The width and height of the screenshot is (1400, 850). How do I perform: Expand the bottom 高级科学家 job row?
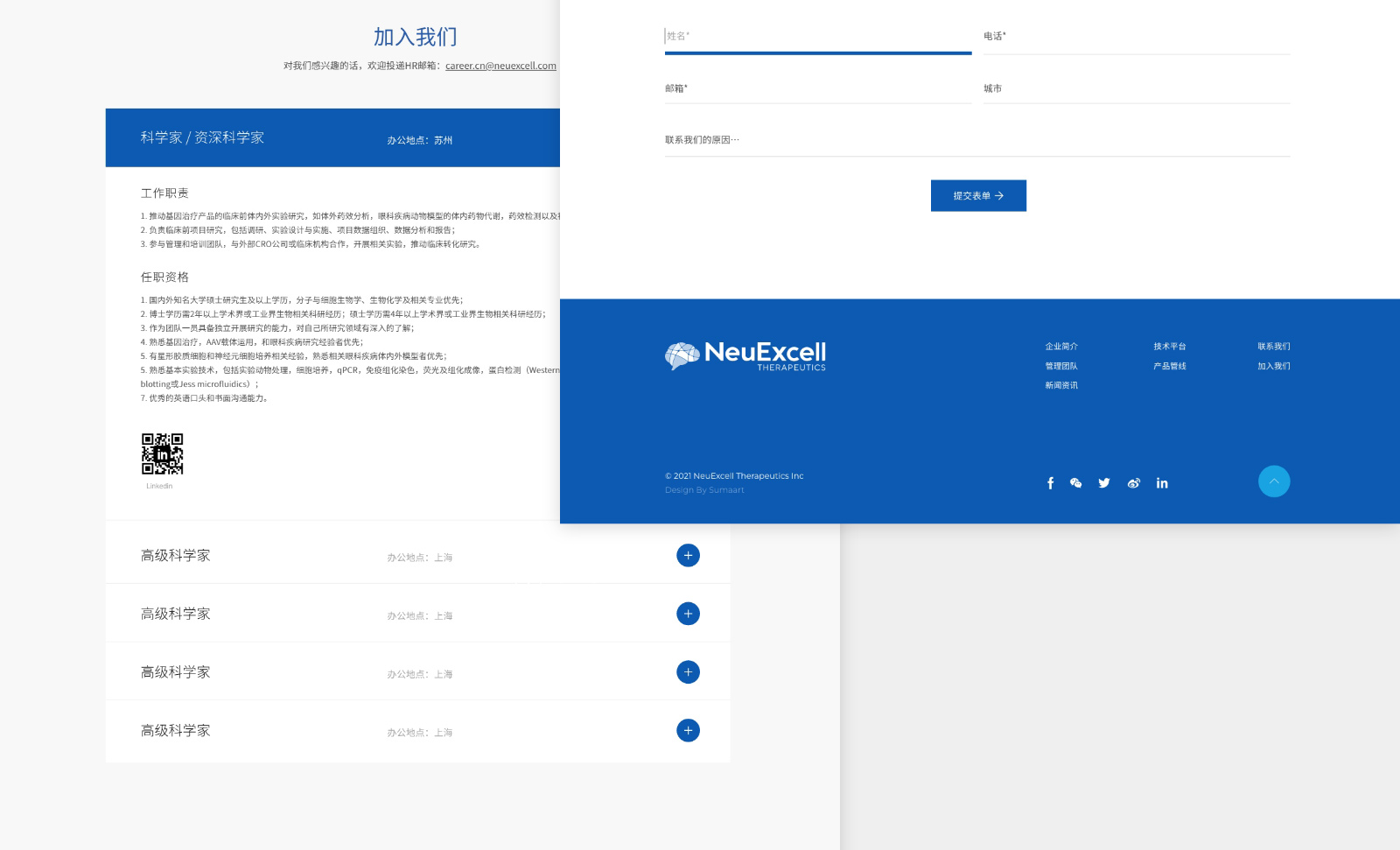tap(688, 731)
